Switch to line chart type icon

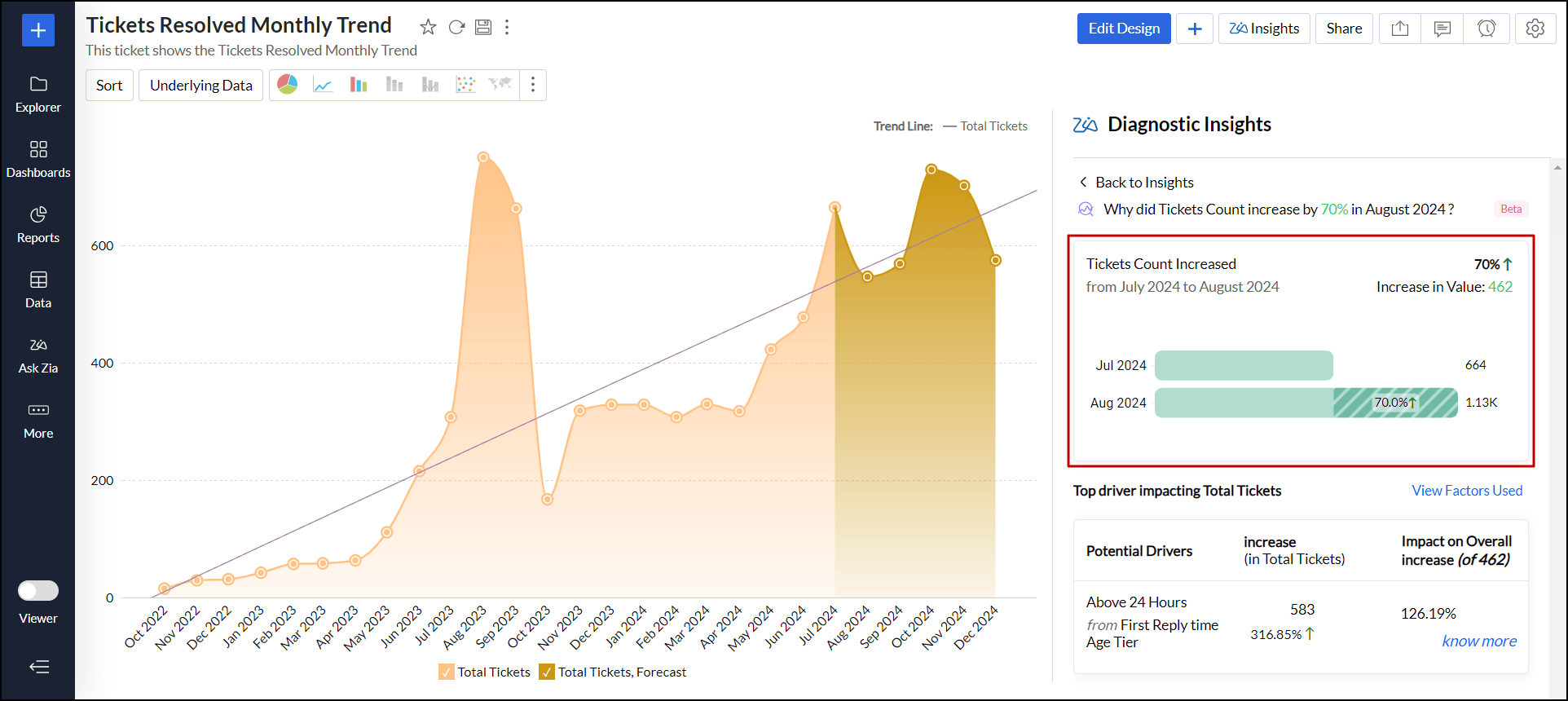[x=323, y=85]
